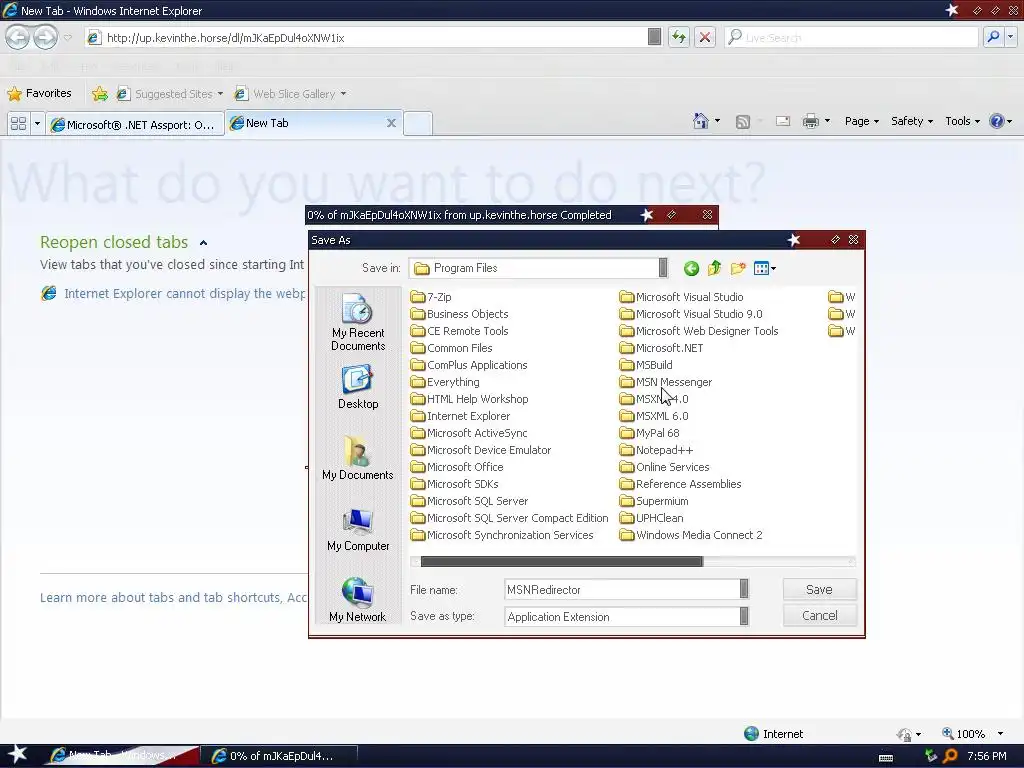This screenshot has height=768, width=1024.
Task: Click the Read Mail icon
Action: (782, 121)
